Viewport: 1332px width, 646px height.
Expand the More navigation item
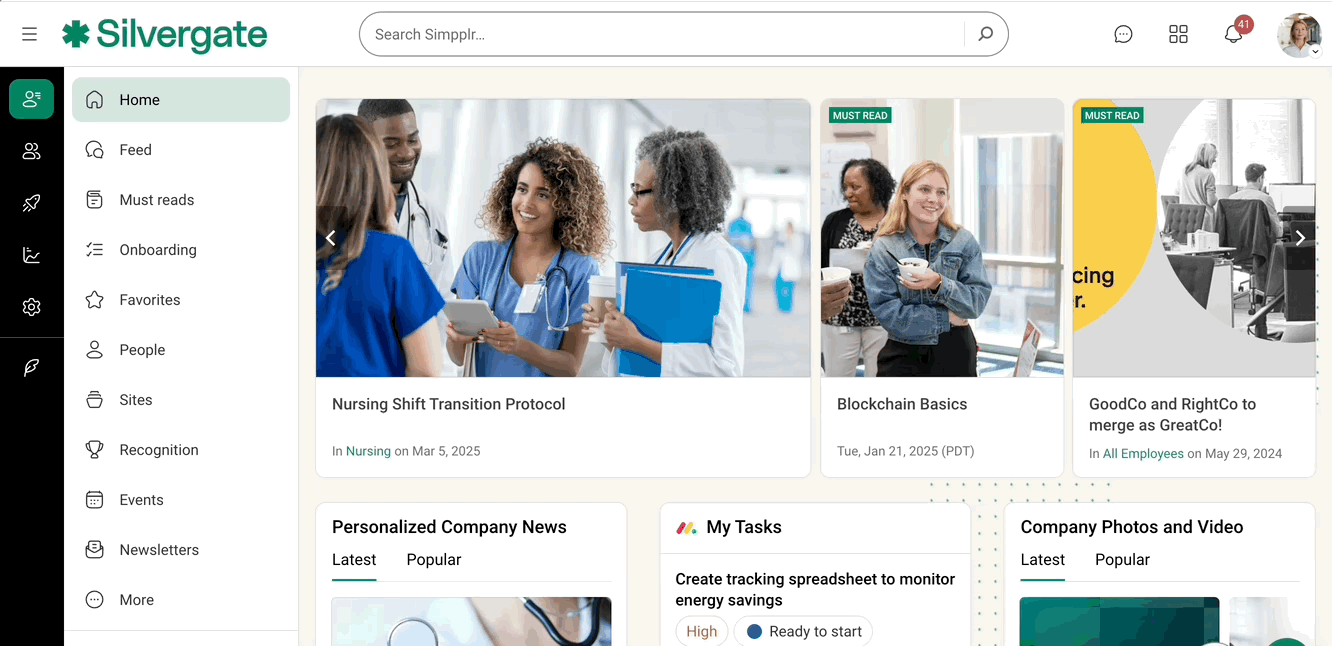pos(136,600)
